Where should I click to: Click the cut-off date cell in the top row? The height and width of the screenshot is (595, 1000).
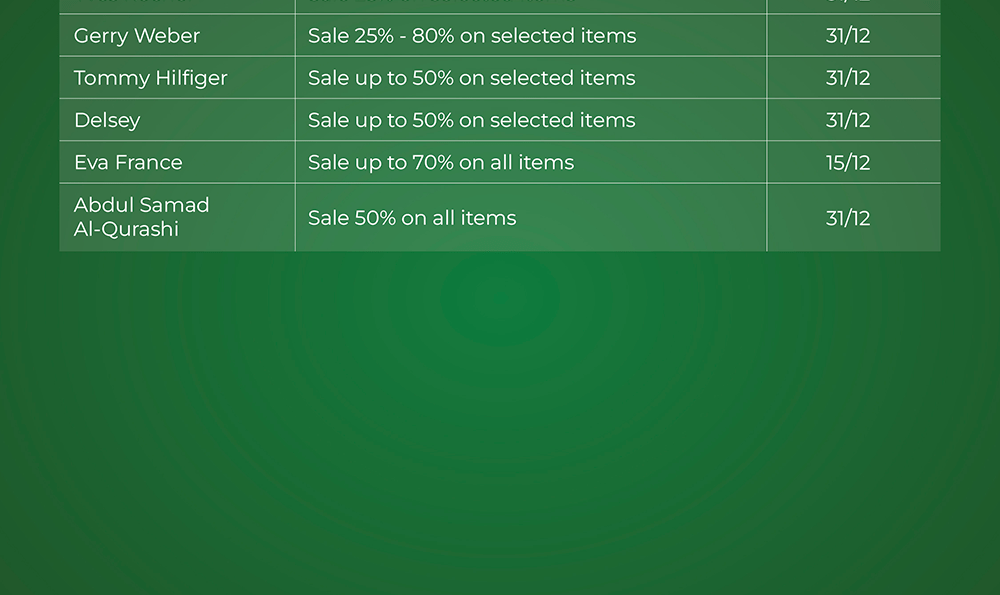pyautogui.click(x=853, y=5)
